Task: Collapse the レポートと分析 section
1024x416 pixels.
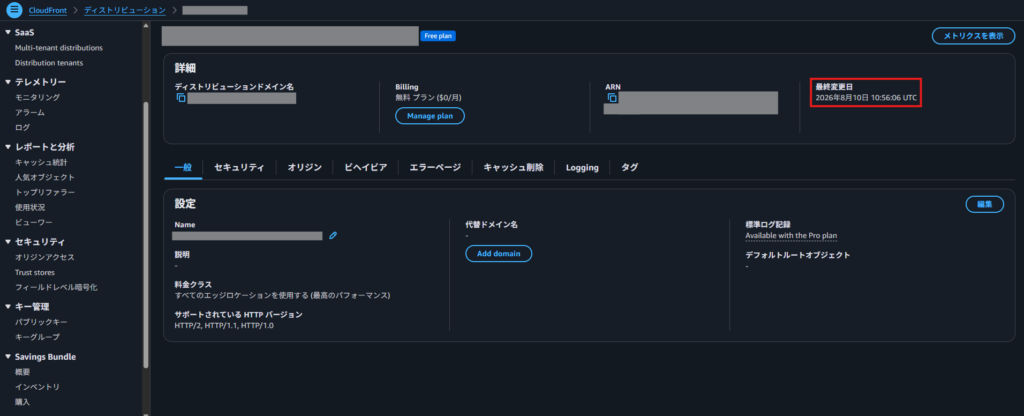Action: pyautogui.click(x=8, y=147)
